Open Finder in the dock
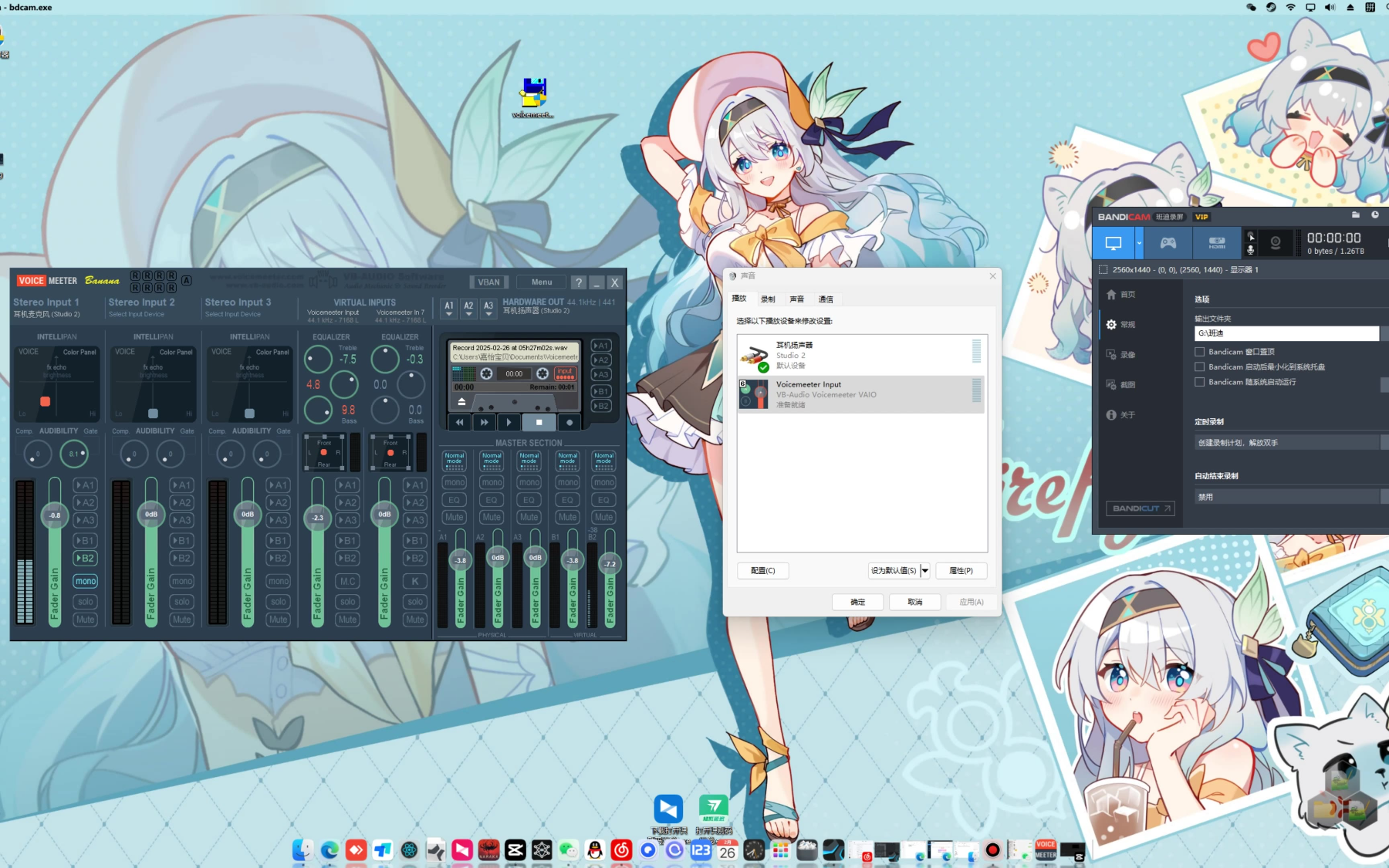This screenshot has width=1389, height=868. tap(302, 850)
